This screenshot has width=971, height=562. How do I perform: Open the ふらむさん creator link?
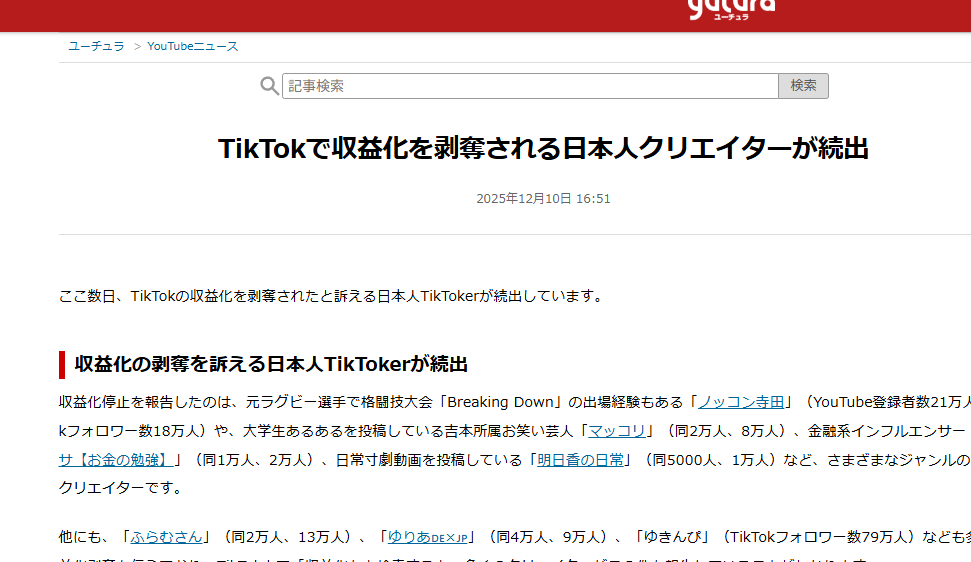point(166,537)
